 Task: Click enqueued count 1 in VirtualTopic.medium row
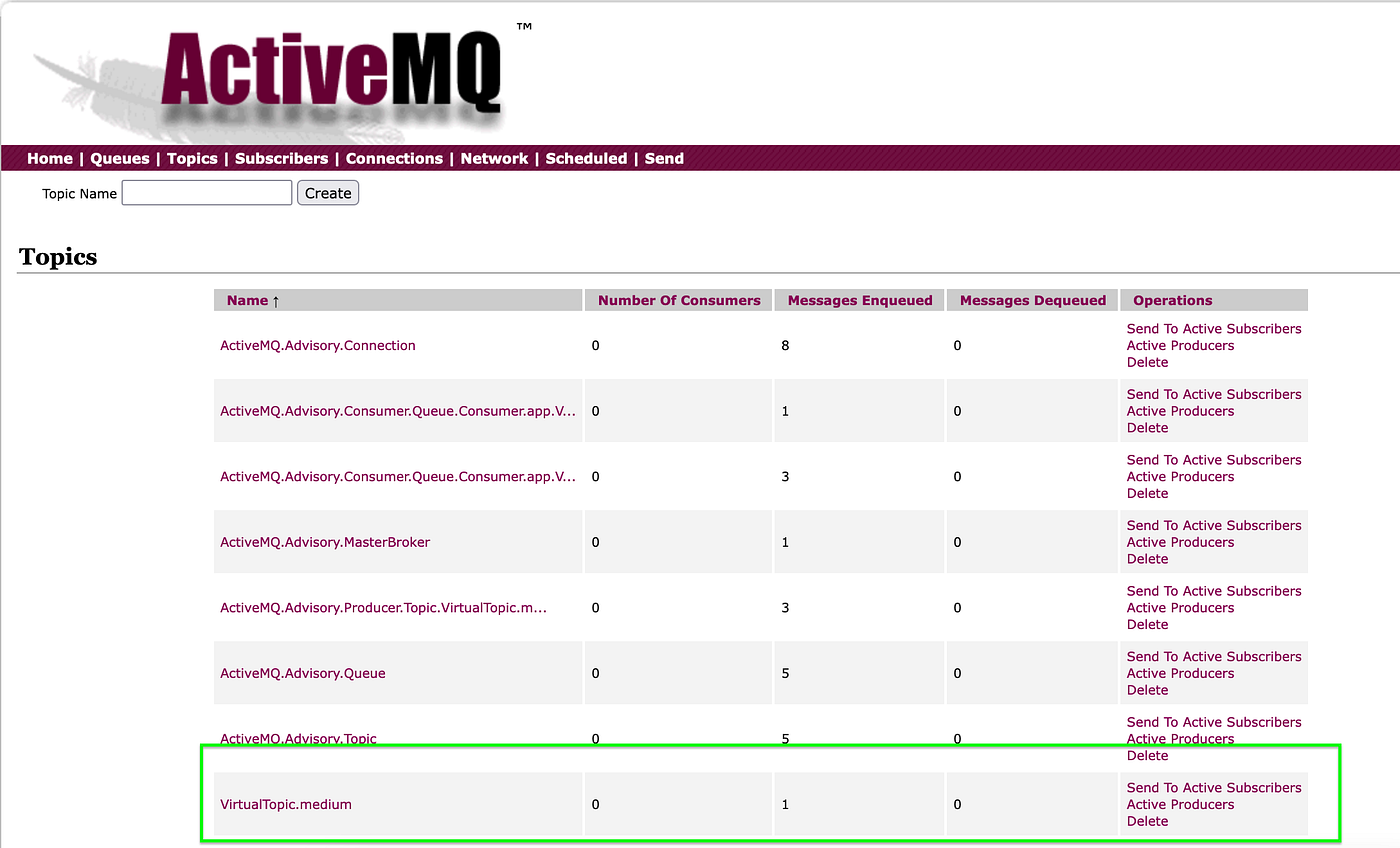(785, 804)
